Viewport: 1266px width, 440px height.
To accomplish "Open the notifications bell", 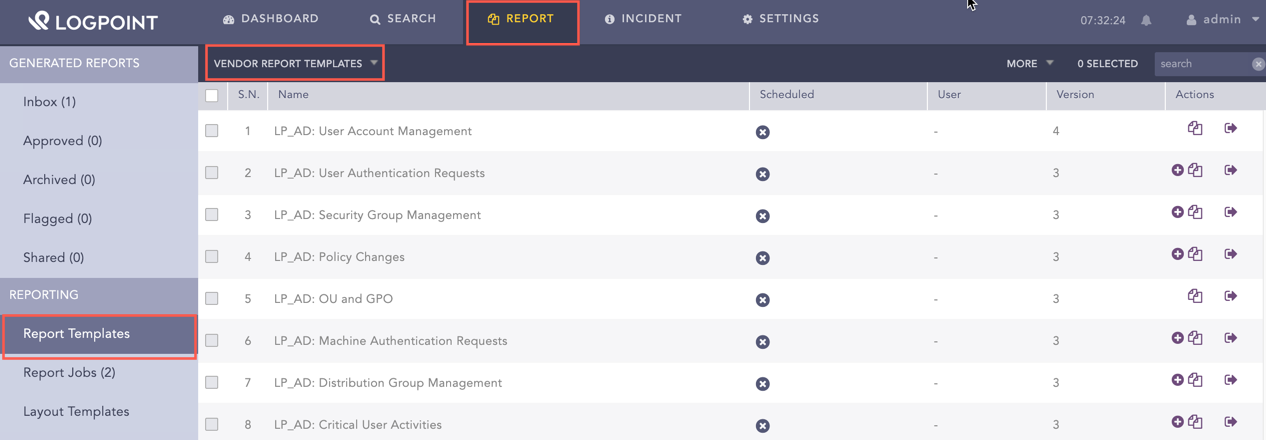I will pos(1146,20).
